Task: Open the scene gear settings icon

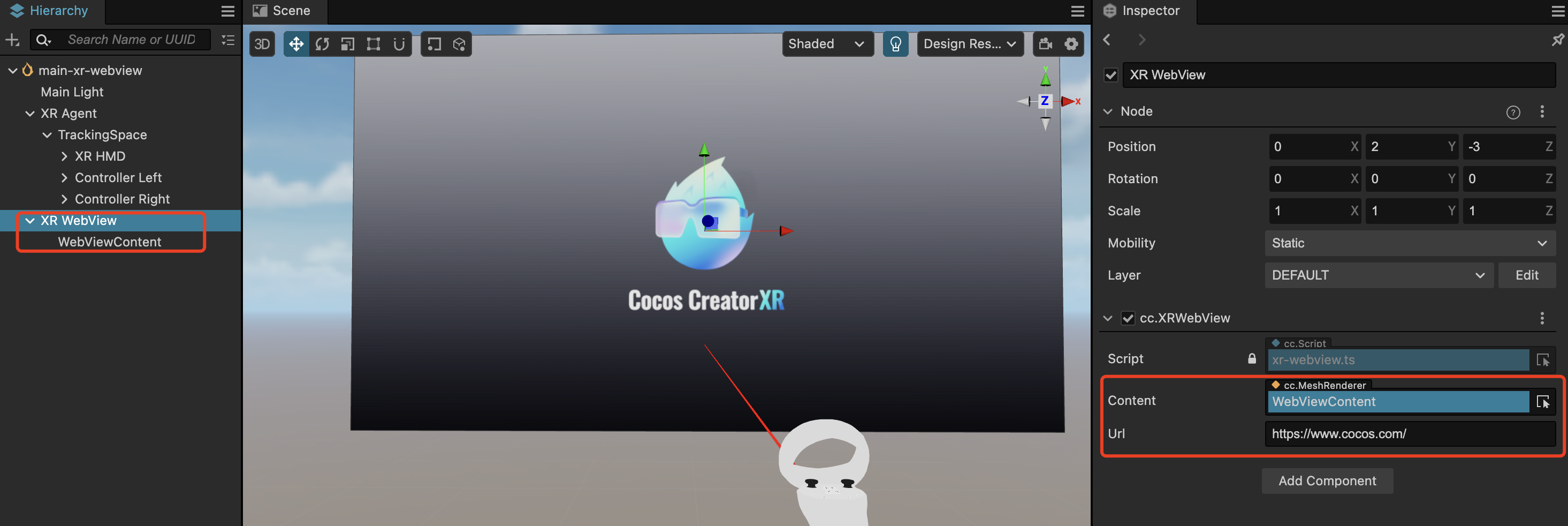Action: 1071,44
